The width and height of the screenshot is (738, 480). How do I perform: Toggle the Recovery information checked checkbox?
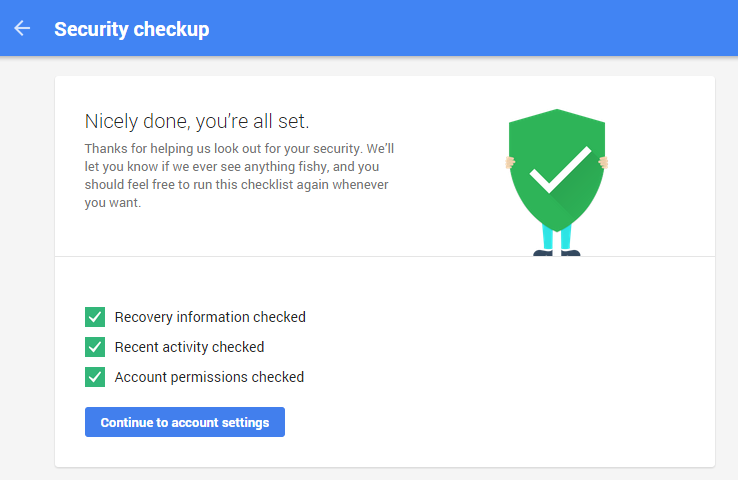pyautogui.click(x=95, y=317)
